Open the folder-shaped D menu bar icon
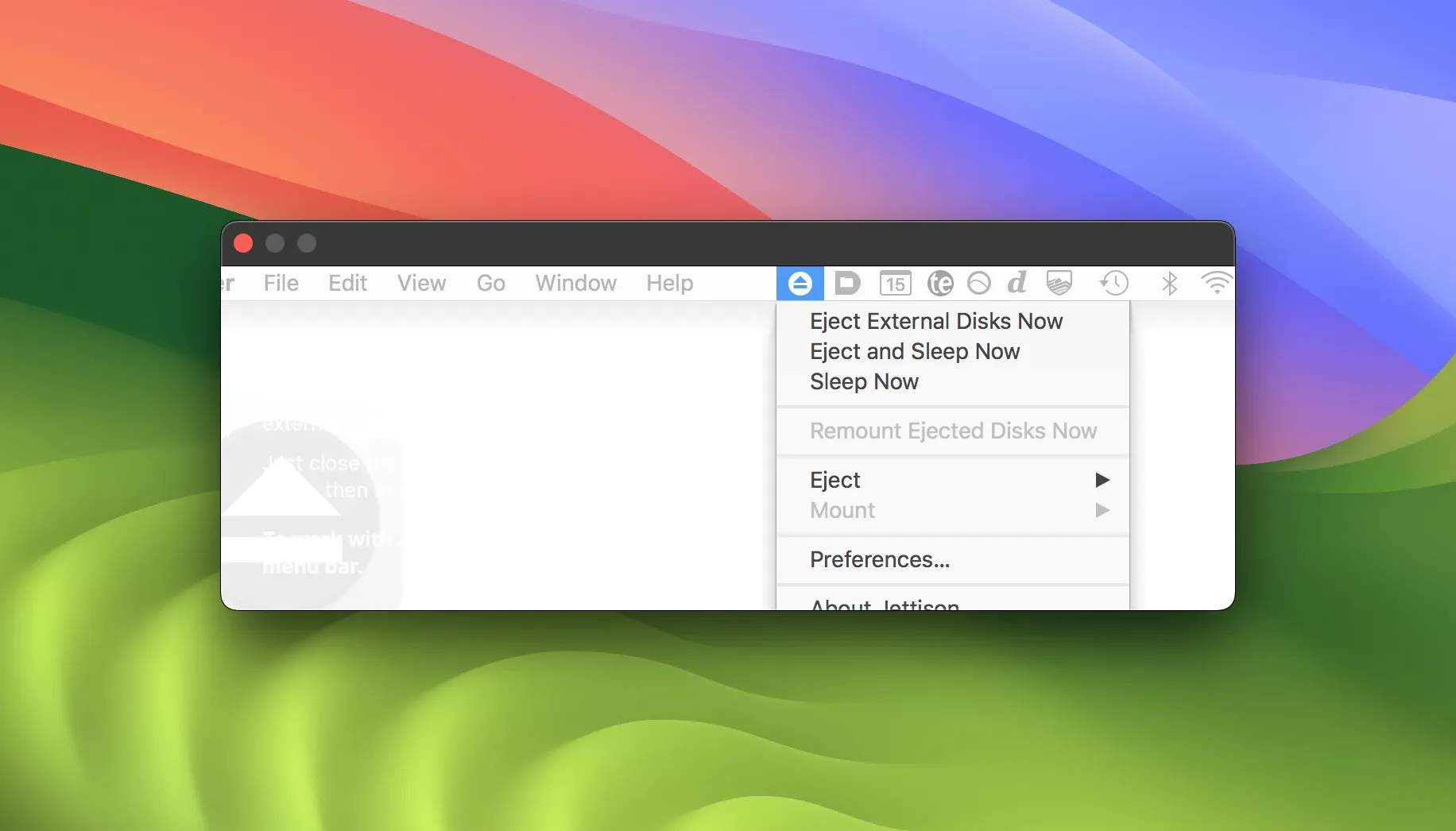This screenshot has width=1456, height=831. pyautogui.click(x=847, y=284)
